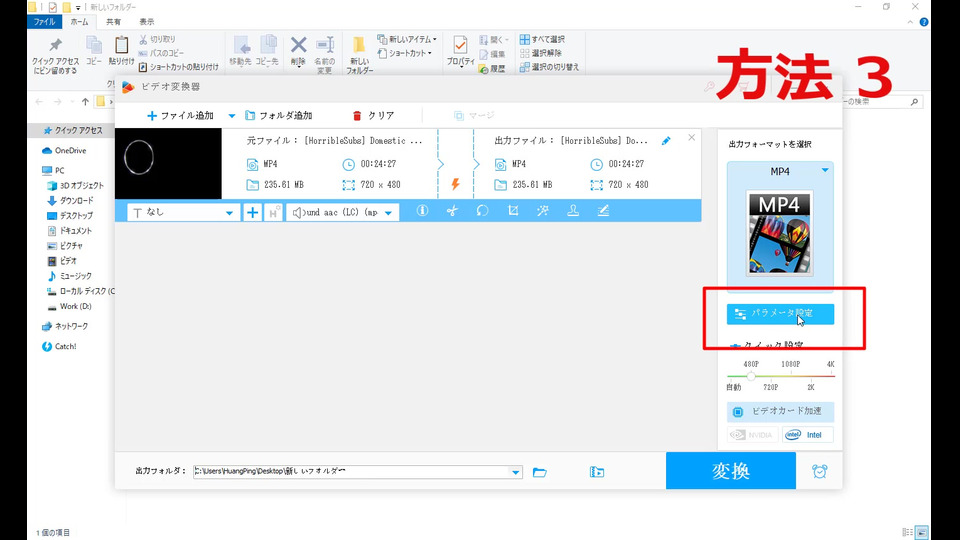Click the Explorer 削除 delete icon
This screenshot has height=540, width=960.
pos(298,51)
